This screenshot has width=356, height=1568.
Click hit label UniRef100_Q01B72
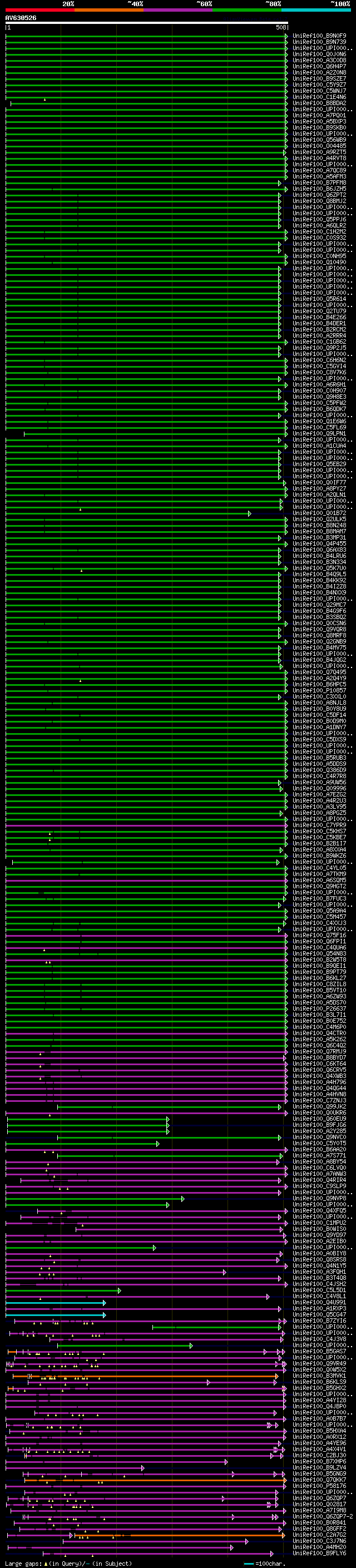(319, 513)
